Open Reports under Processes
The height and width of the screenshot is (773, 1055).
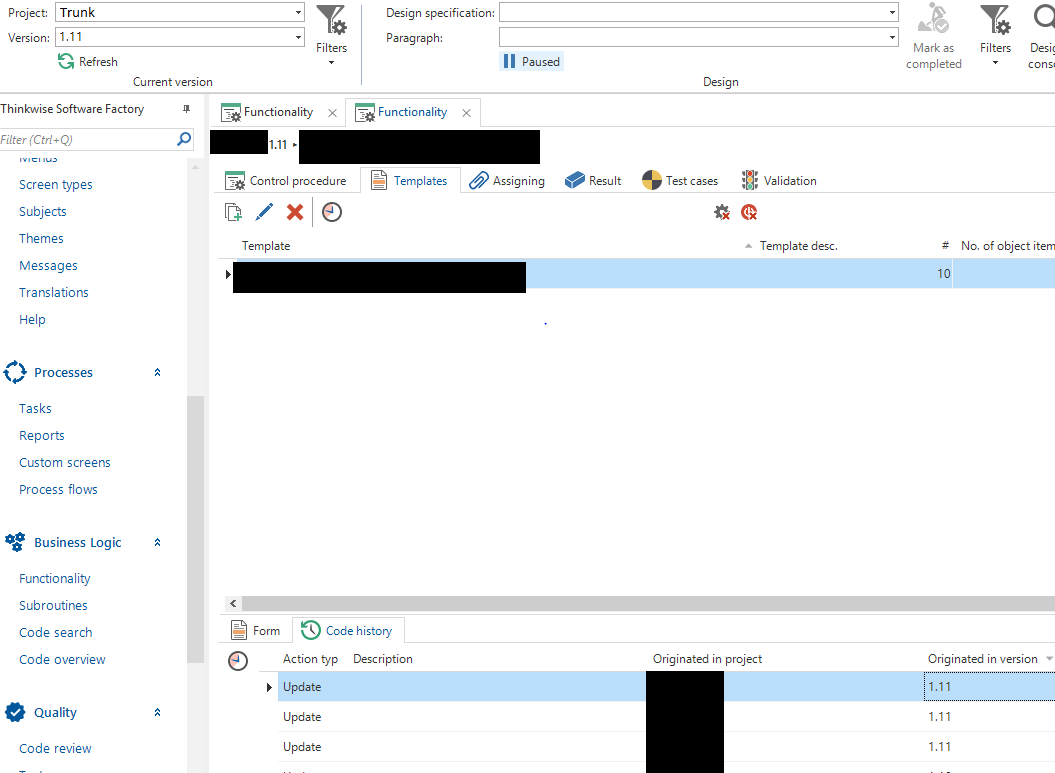pyautogui.click(x=42, y=435)
